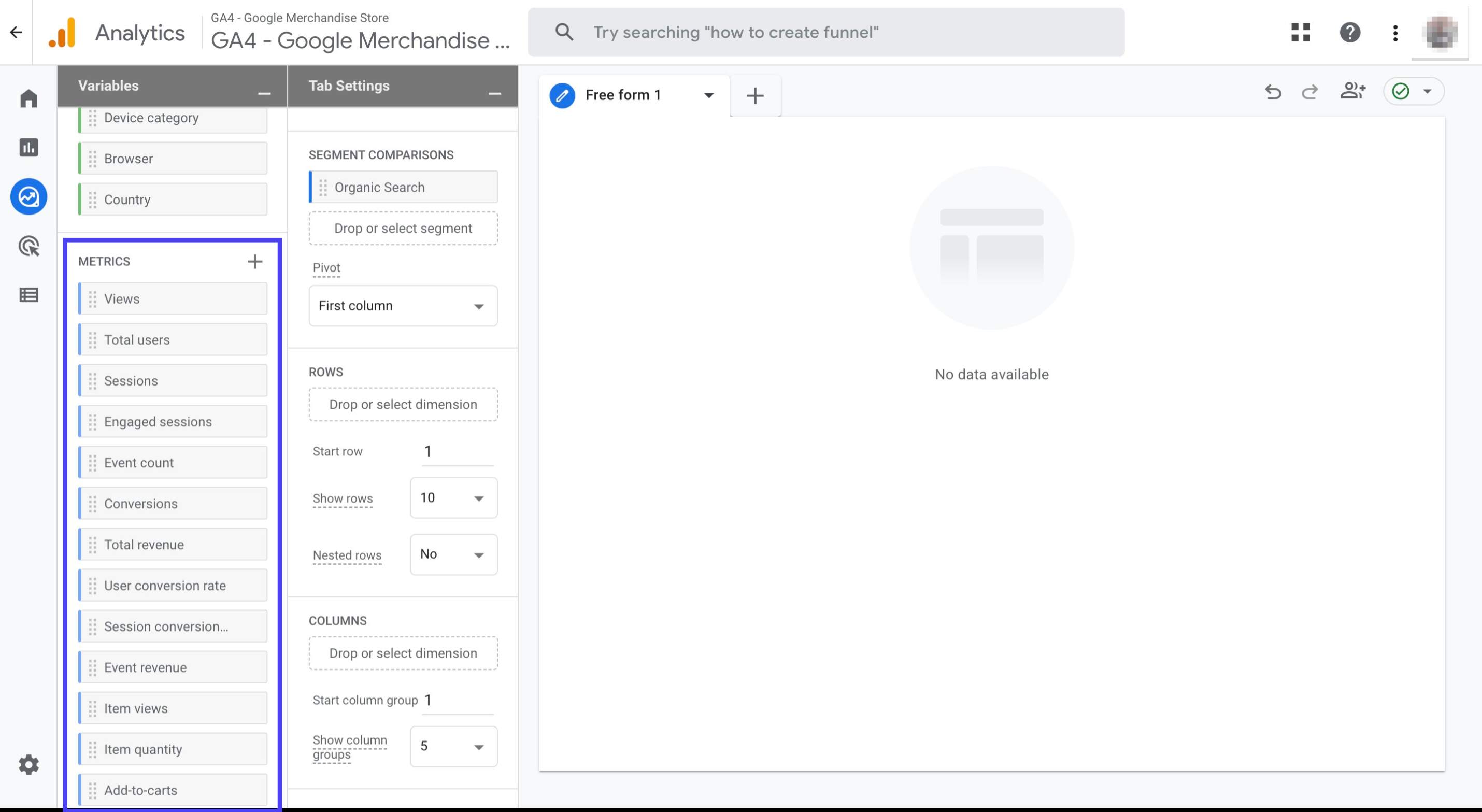Select the Event count metric
1482x812 pixels.
(173, 462)
